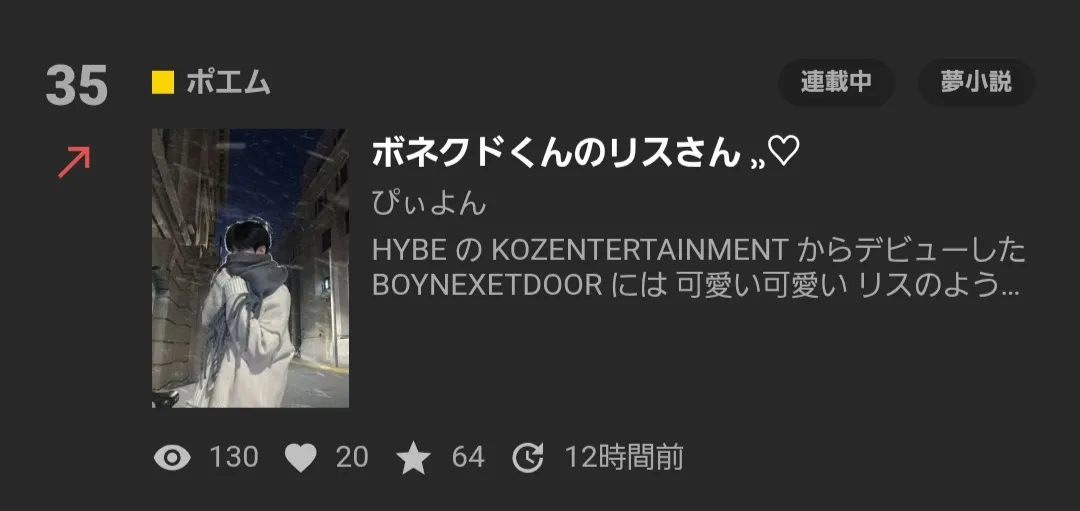Click the eye views icon
Screen dimensions: 1080x511
pos(172,457)
